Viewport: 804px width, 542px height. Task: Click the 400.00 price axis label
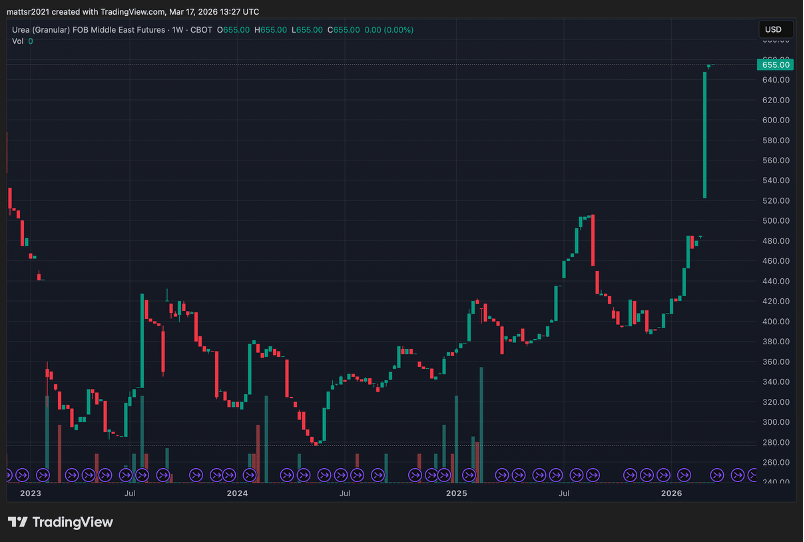[x=776, y=321]
